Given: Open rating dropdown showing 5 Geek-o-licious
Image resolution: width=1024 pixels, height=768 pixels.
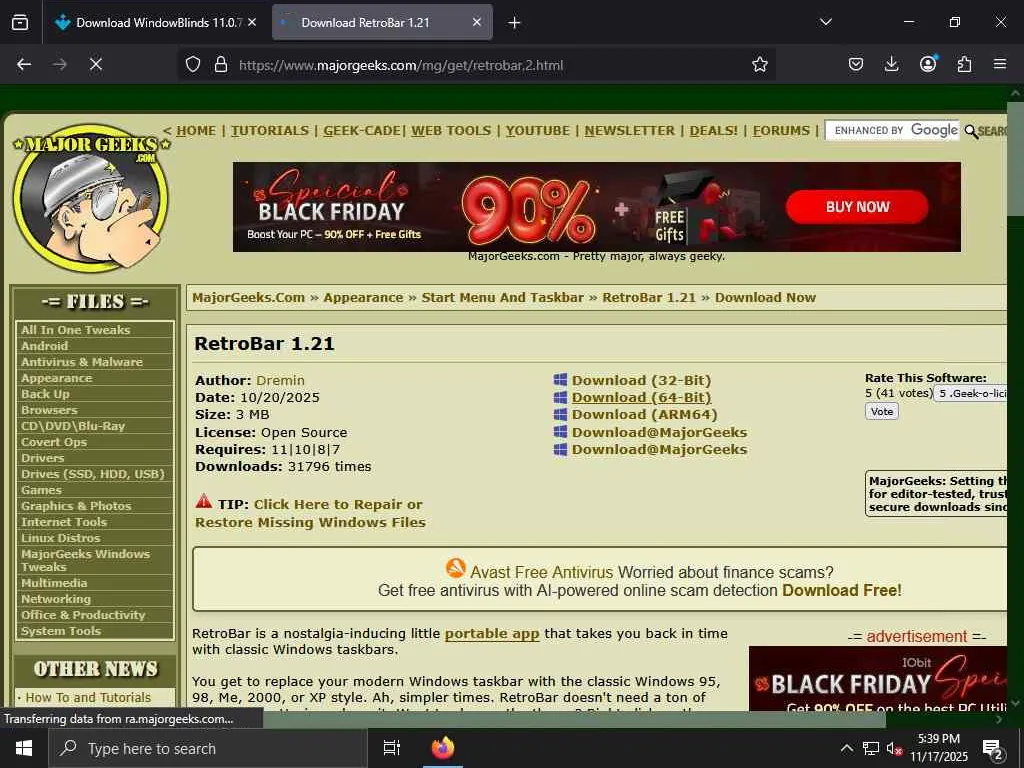Looking at the screenshot, I should tap(970, 393).
